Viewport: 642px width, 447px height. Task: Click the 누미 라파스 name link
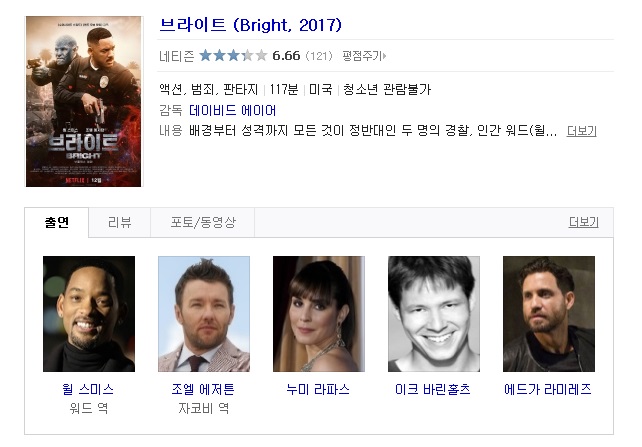[x=318, y=389]
